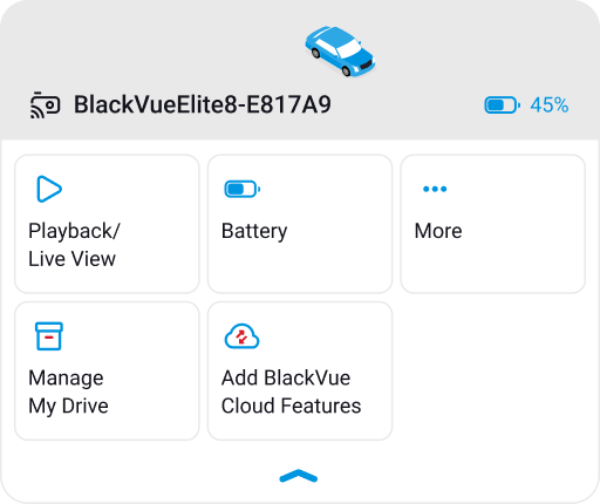The image size is (600, 504).
Task: Click the "Cloud Features" label text
Action: (x=291, y=406)
